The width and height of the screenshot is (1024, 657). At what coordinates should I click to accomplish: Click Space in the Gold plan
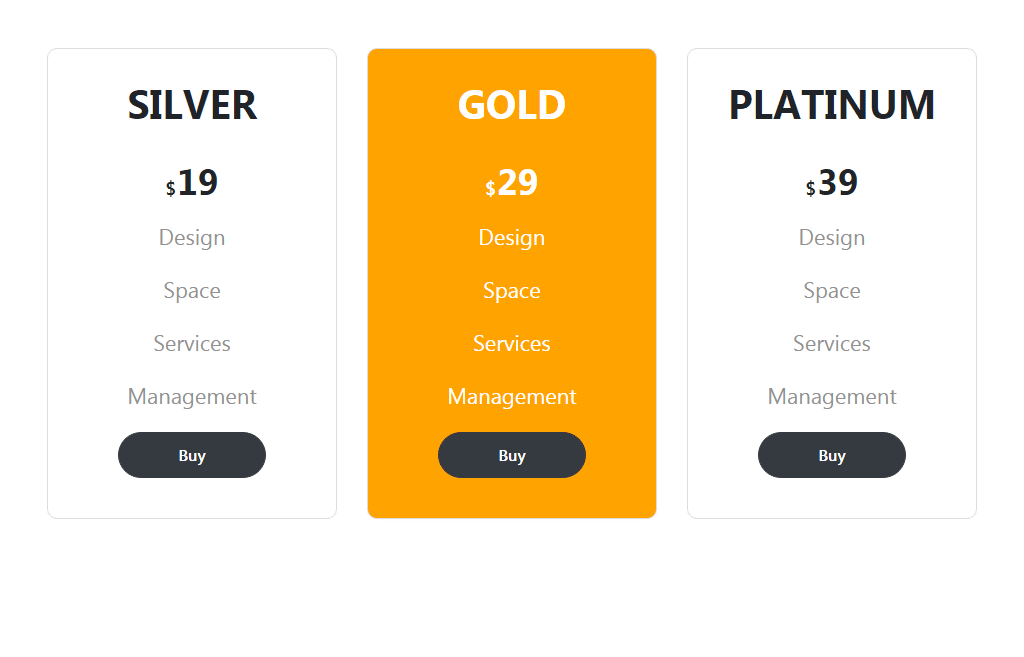click(512, 290)
